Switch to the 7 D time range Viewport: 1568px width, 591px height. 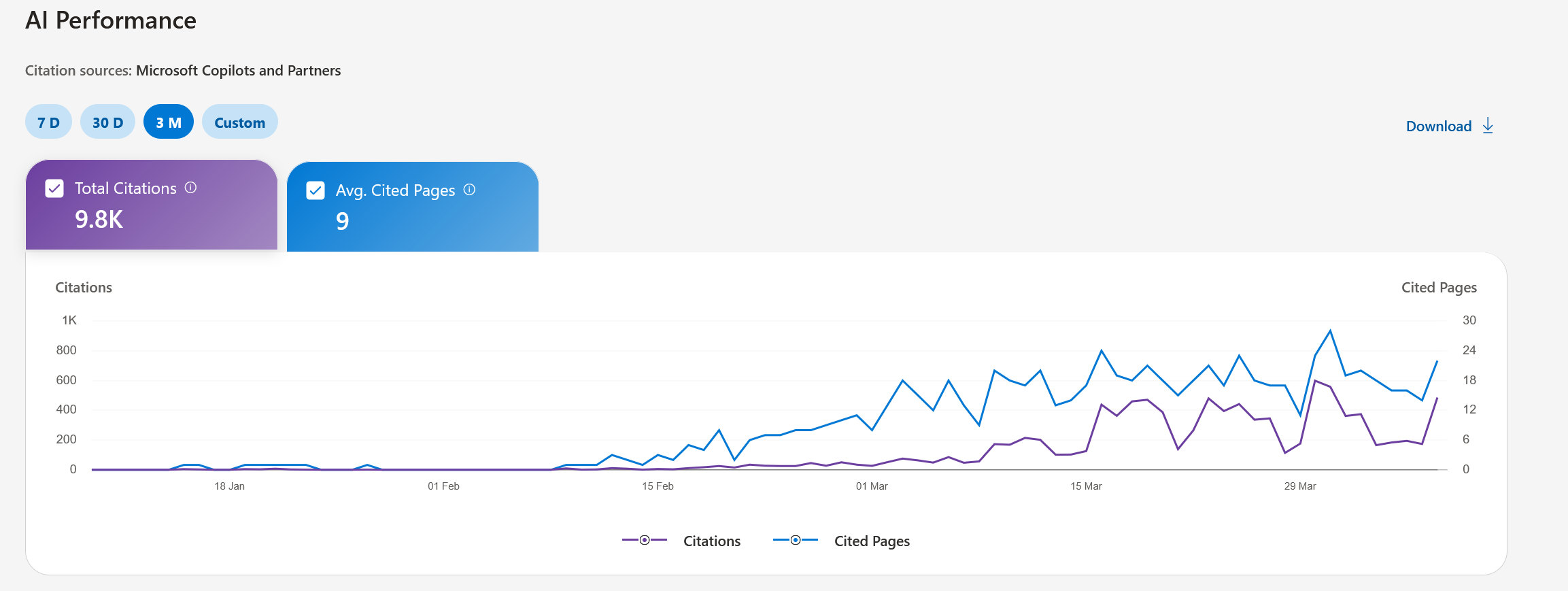[x=48, y=122]
